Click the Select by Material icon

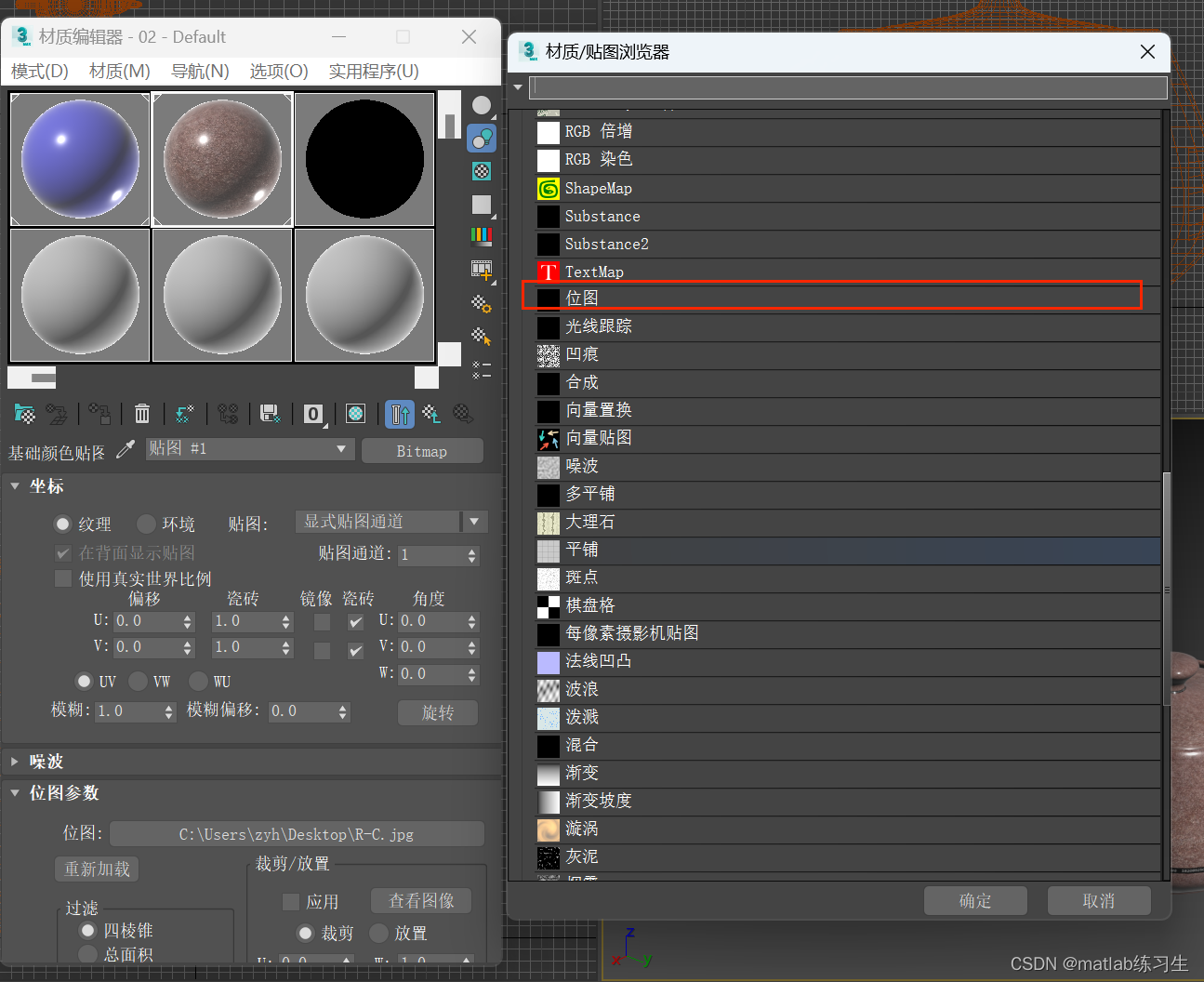point(482,336)
